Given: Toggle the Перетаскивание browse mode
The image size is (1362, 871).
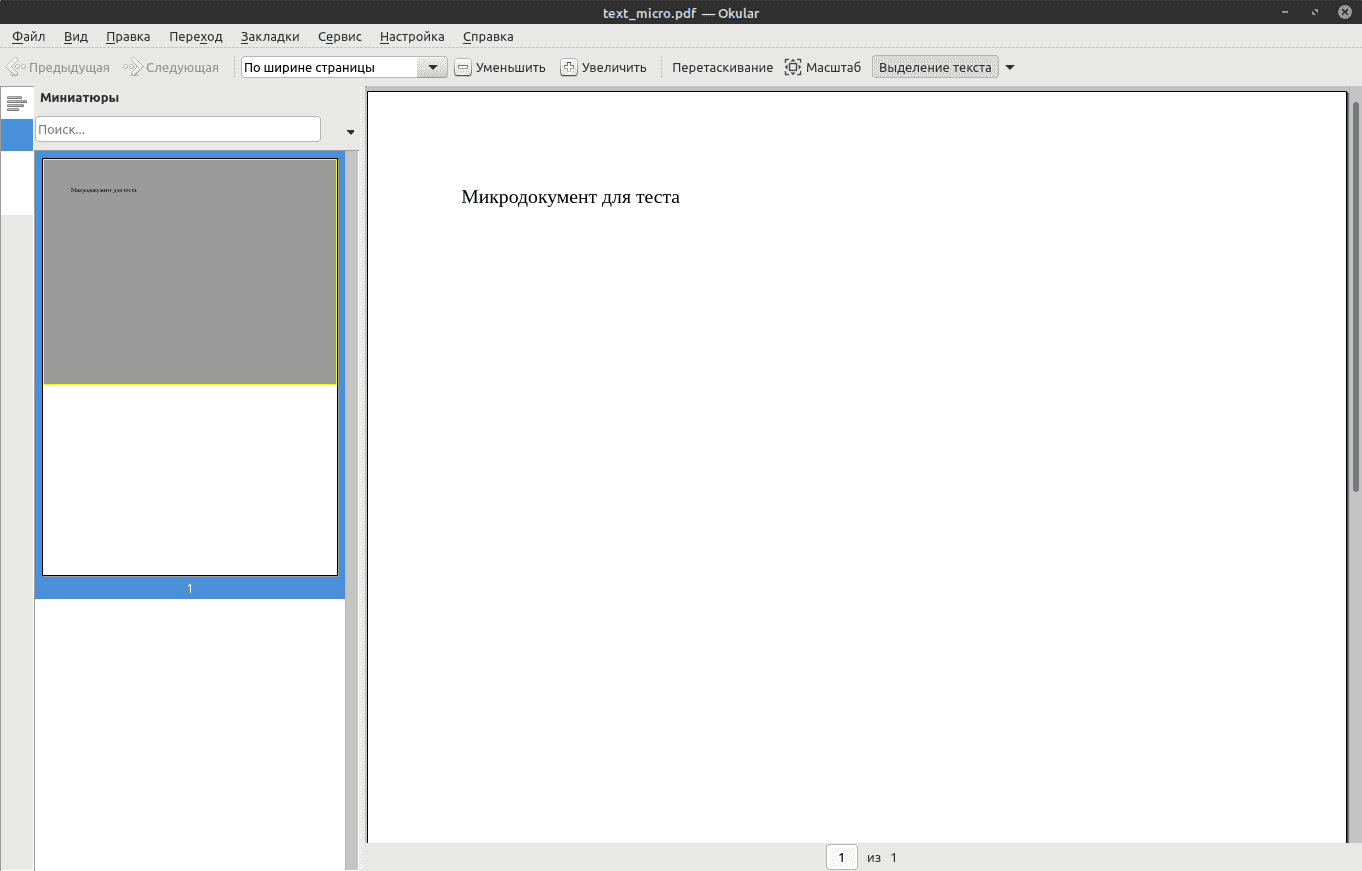Looking at the screenshot, I should coord(722,68).
